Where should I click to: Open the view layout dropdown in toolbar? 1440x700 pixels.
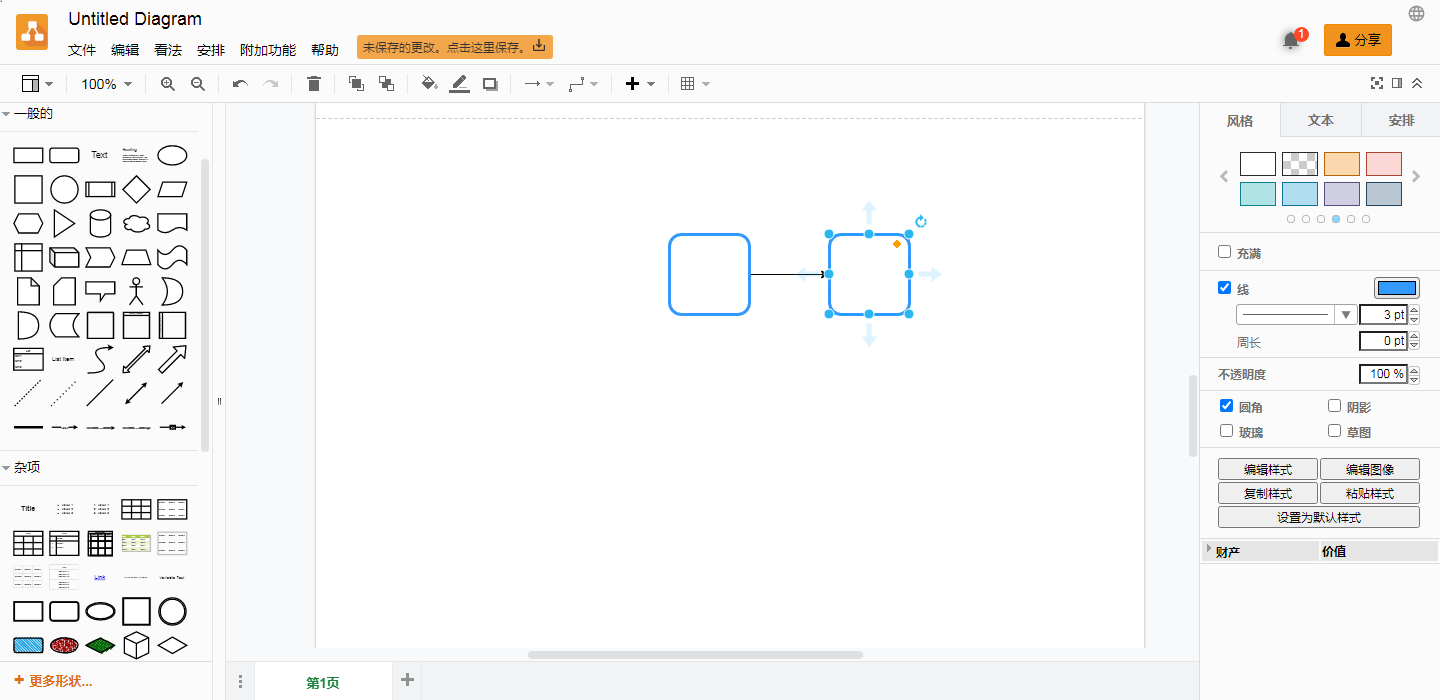click(x=37, y=84)
